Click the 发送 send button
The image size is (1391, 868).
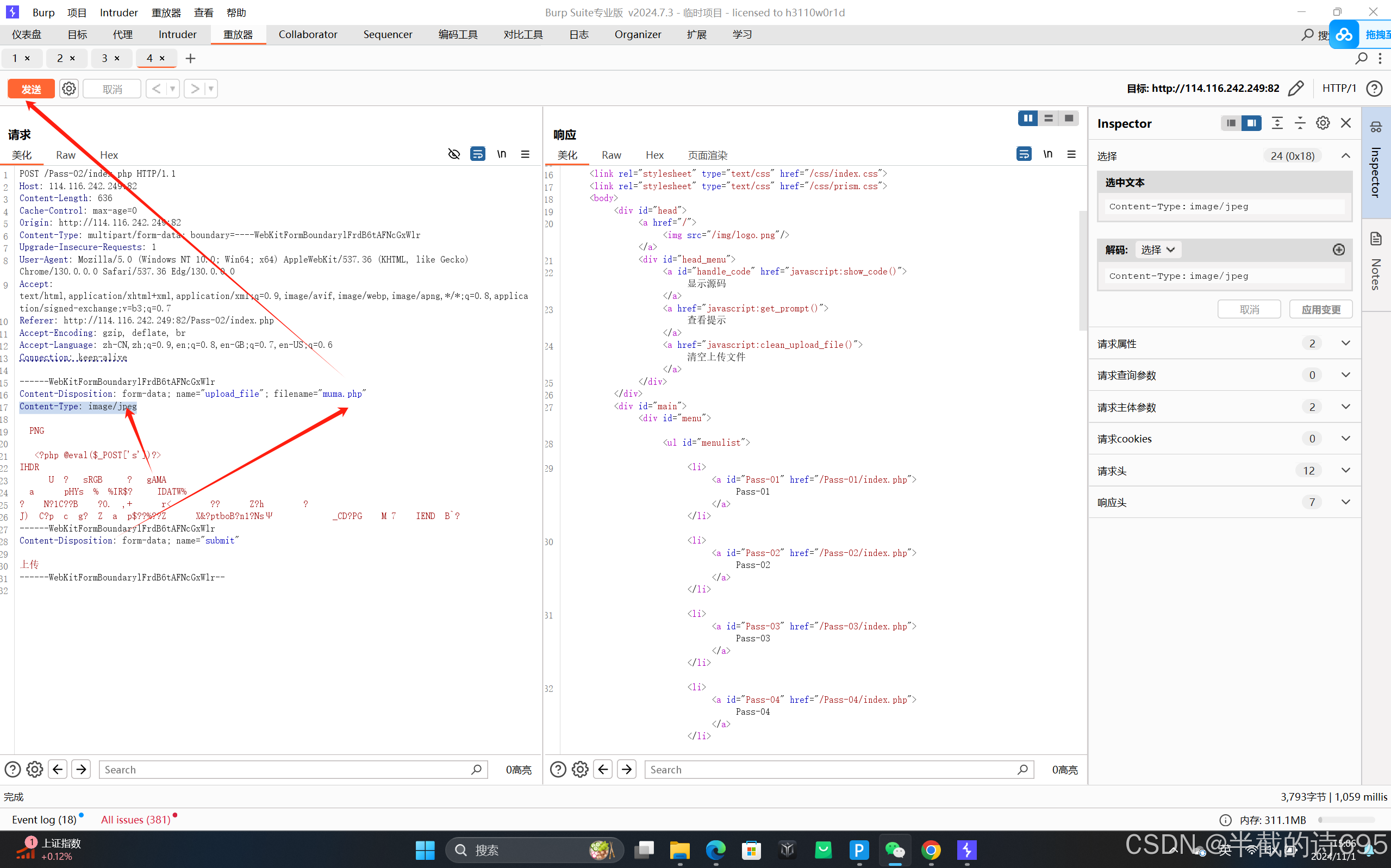coord(31,89)
